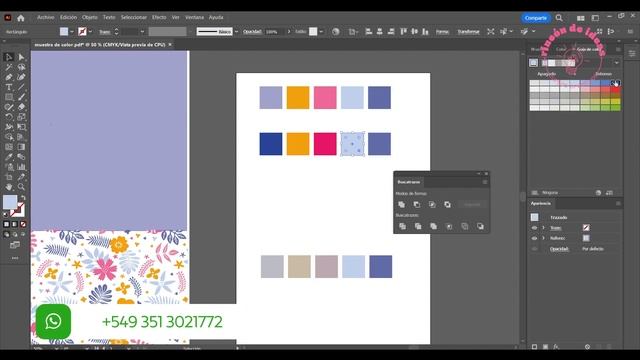Apply Crop pathfinder in Buscatrazos
Screen dimensions: 640x360
coord(449,226)
